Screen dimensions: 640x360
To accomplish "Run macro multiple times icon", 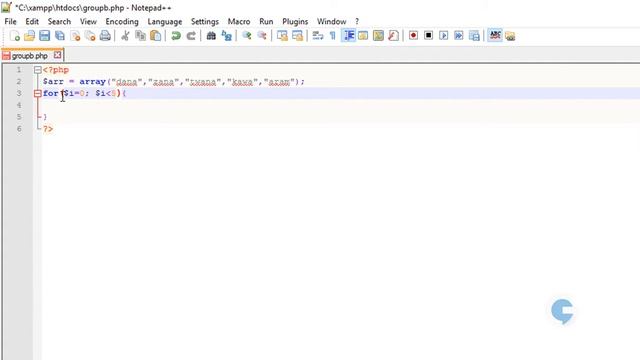I will pos(459,36).
